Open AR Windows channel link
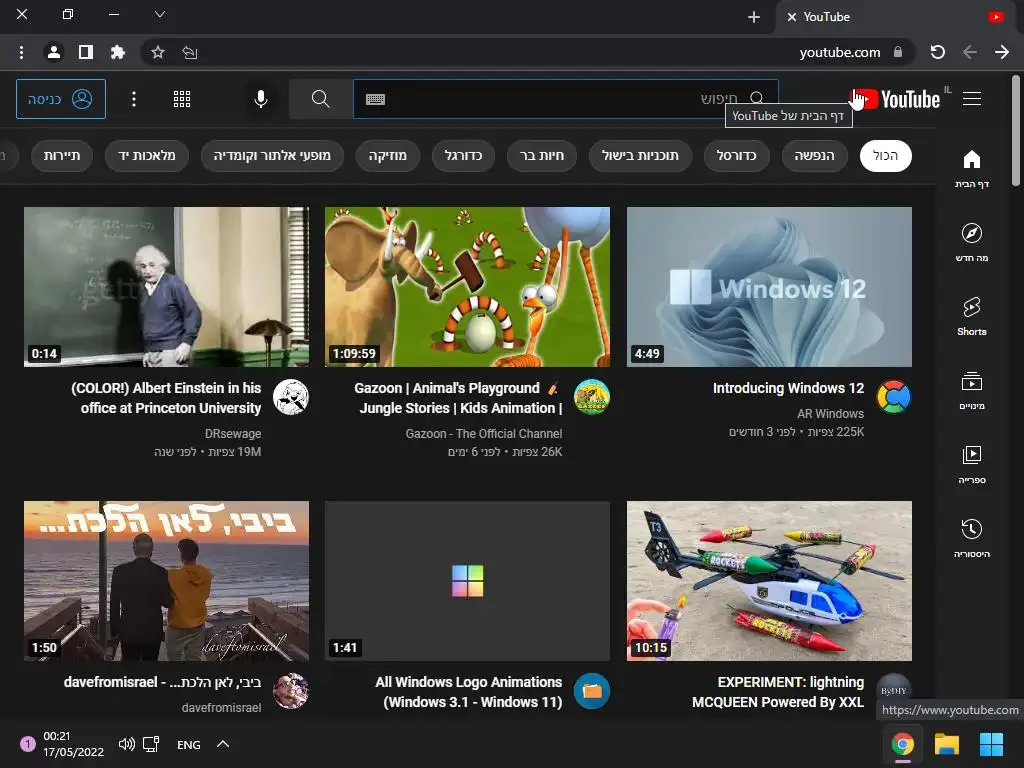This screenshot has height=768, width=1024. pyautogui.click(x=830, y=413)
